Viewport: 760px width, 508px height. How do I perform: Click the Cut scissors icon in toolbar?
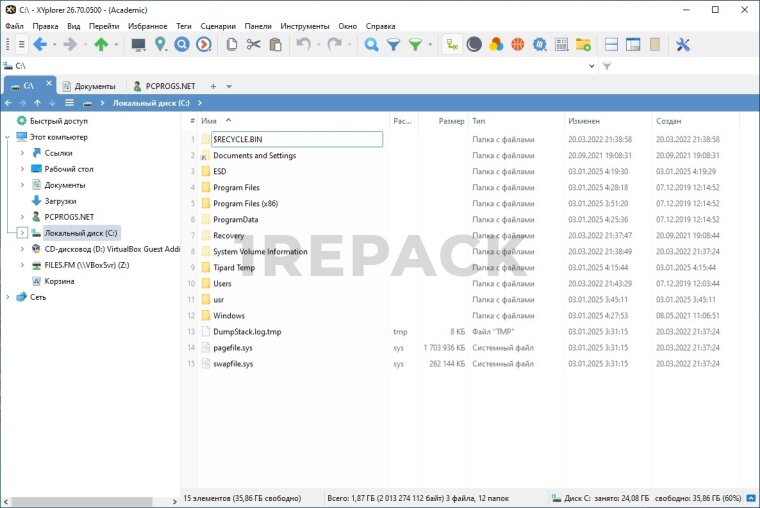(x=253, y=44)
